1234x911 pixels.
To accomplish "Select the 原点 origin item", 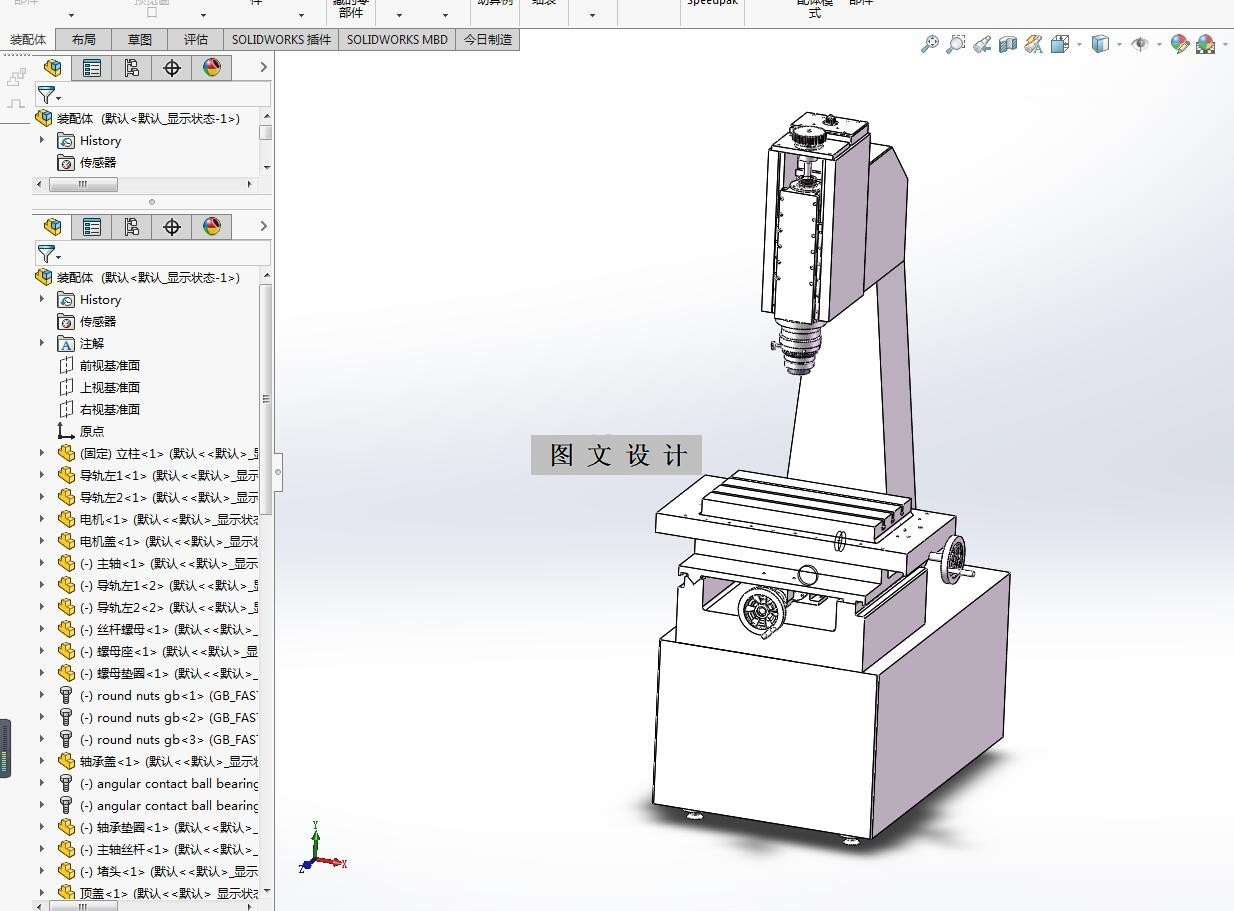I will [x=92, y=431].
